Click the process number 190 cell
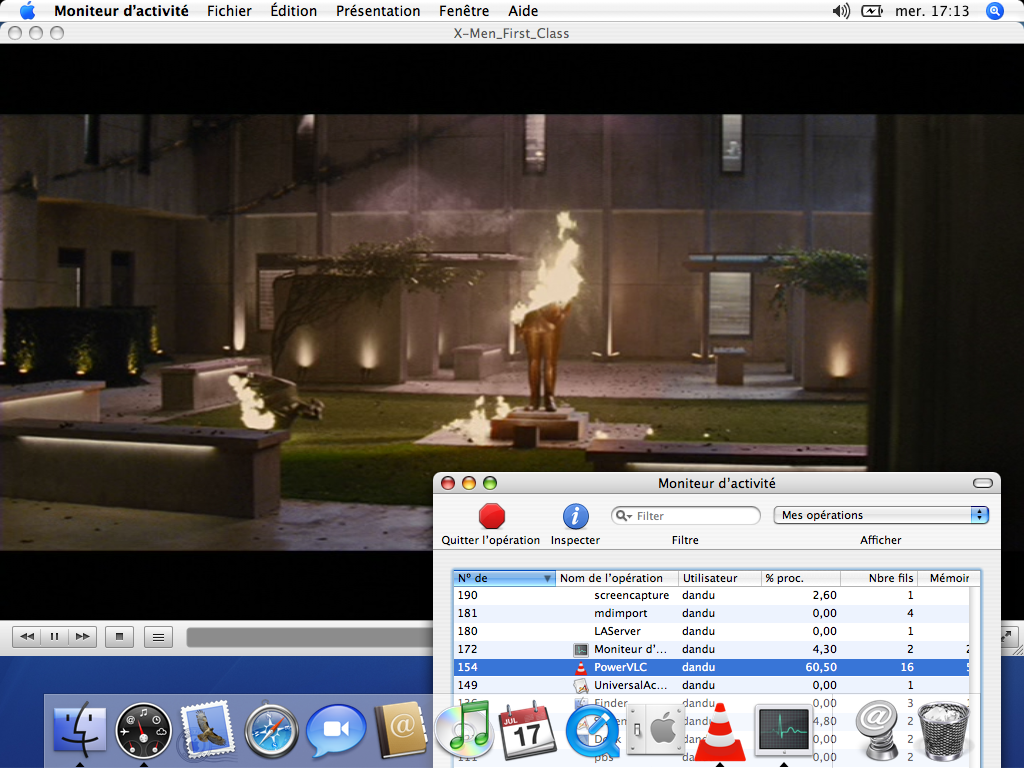This screenshot has height=768, width=1024. pyautogui.click(x=468, y=596)
